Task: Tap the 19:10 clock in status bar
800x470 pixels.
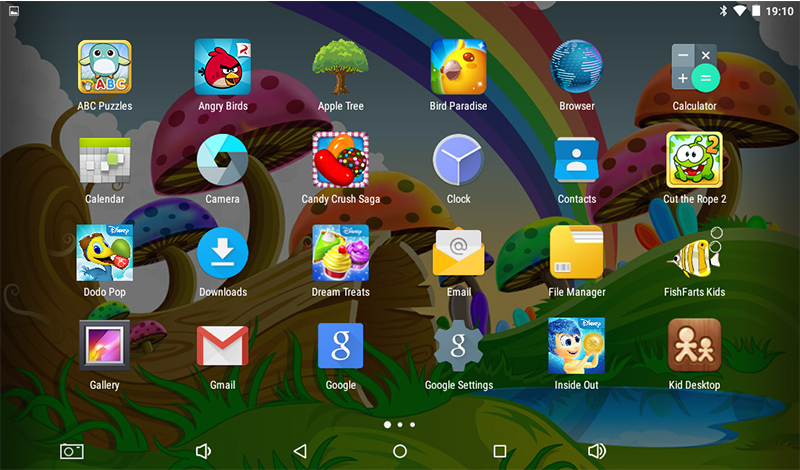Action: (x=779, y=11)
